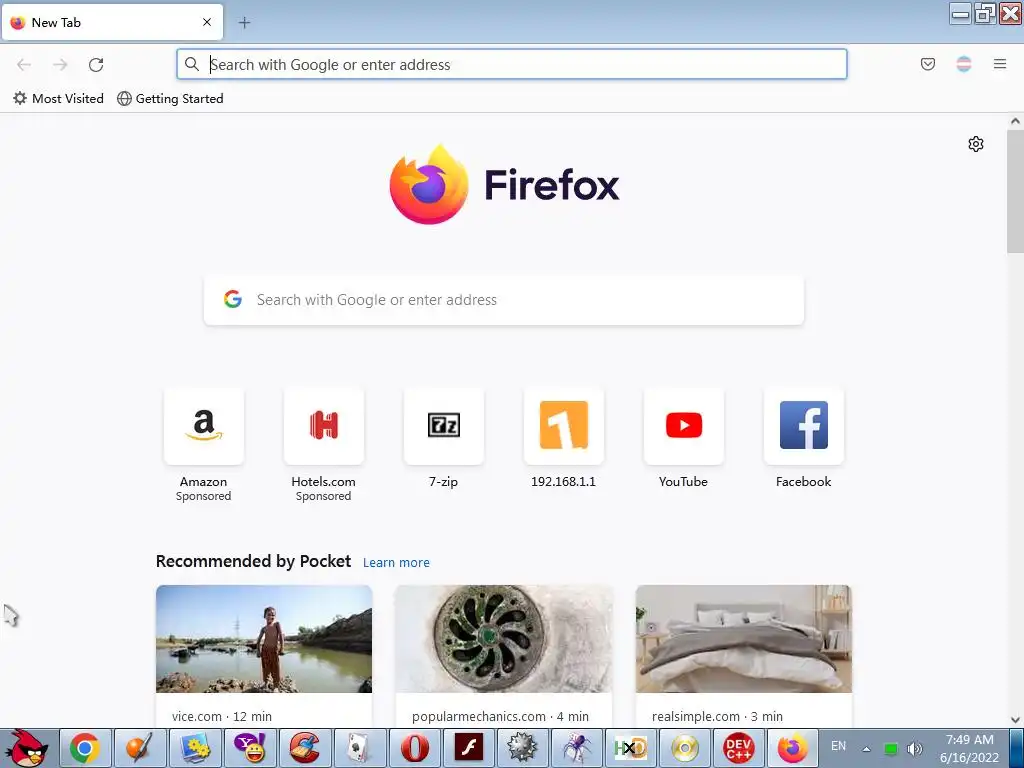The image size is (1024, 768).
Task: Select the New Tab tab
Action: tap(112, 22)
